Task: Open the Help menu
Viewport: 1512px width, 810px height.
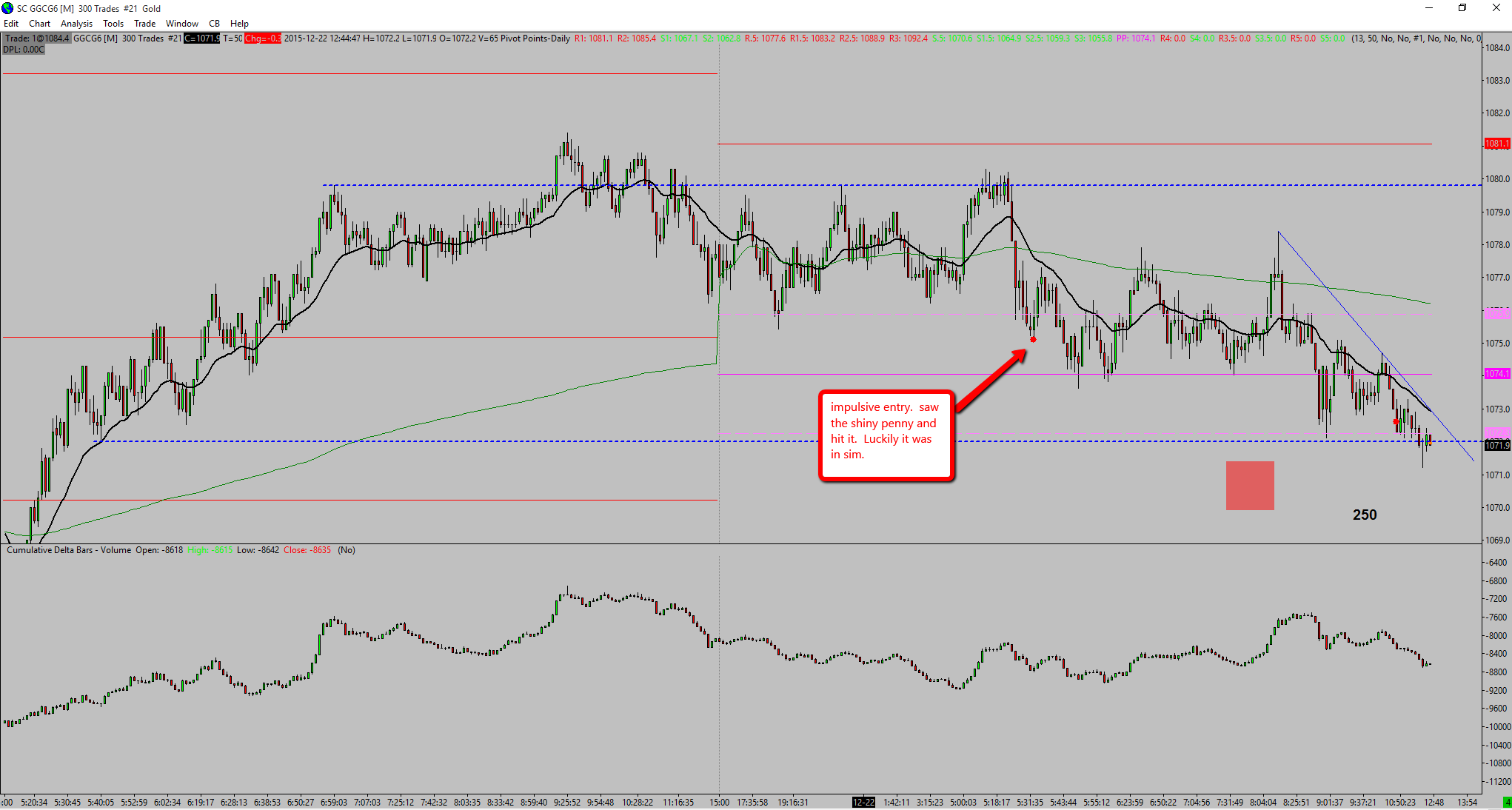Action: pos(239,24)
